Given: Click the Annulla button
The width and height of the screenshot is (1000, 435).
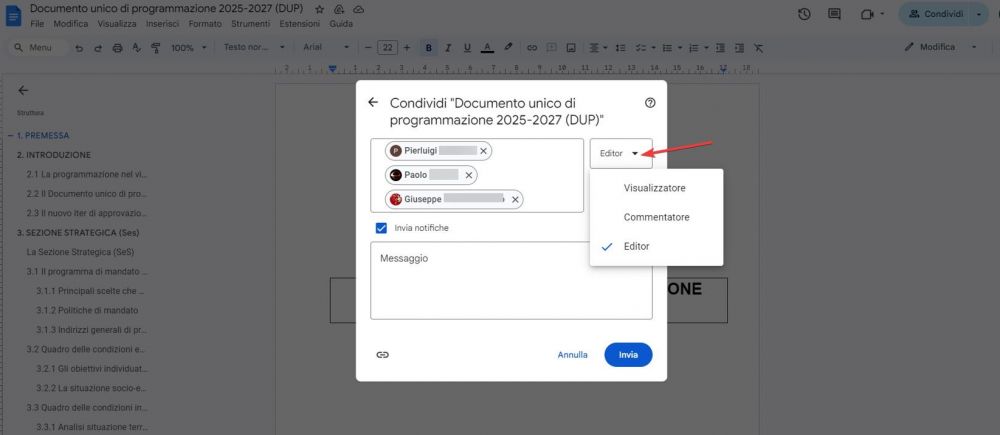Looking at the screenshot, I should click(x=573, y=355).
